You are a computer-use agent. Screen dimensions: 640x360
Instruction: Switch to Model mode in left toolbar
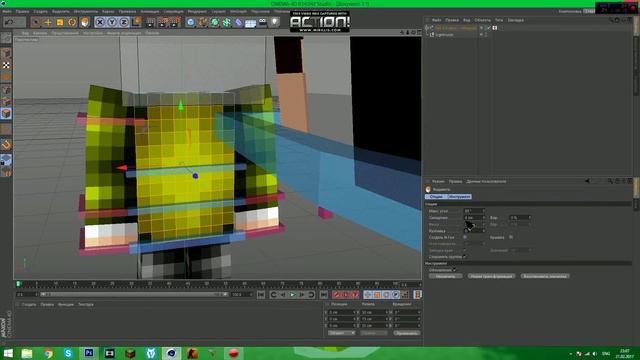6,53
